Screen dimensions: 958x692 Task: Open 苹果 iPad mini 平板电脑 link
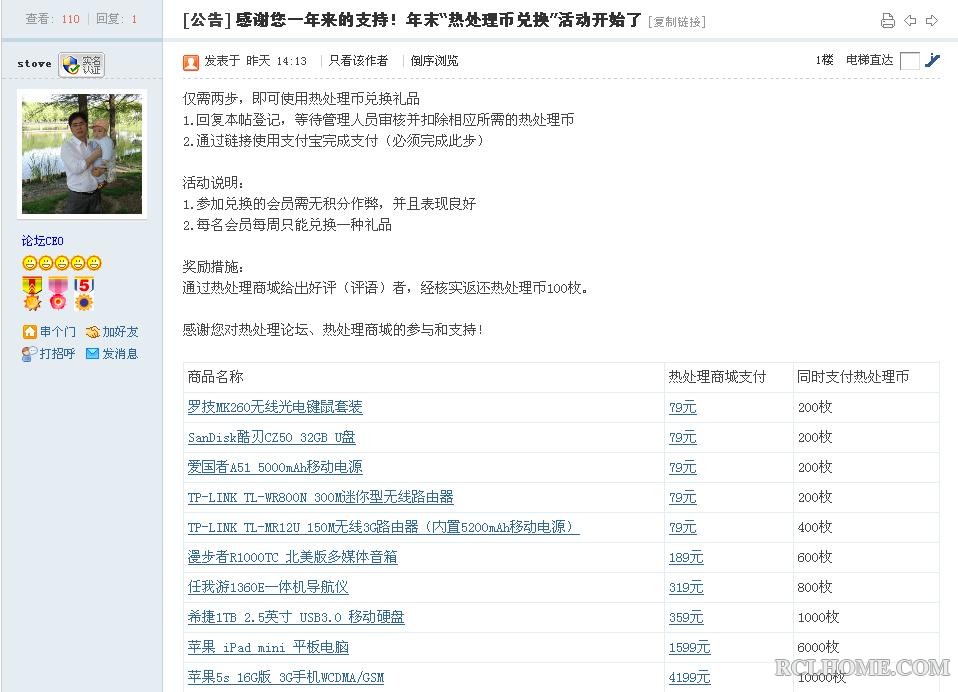point(268,647)
